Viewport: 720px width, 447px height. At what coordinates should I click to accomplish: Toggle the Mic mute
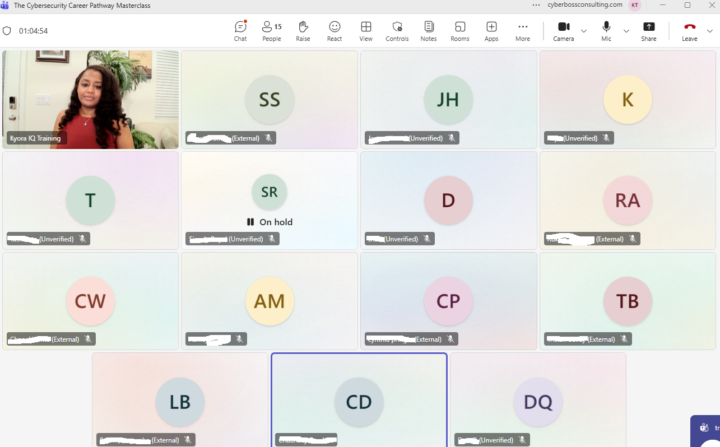606,31
